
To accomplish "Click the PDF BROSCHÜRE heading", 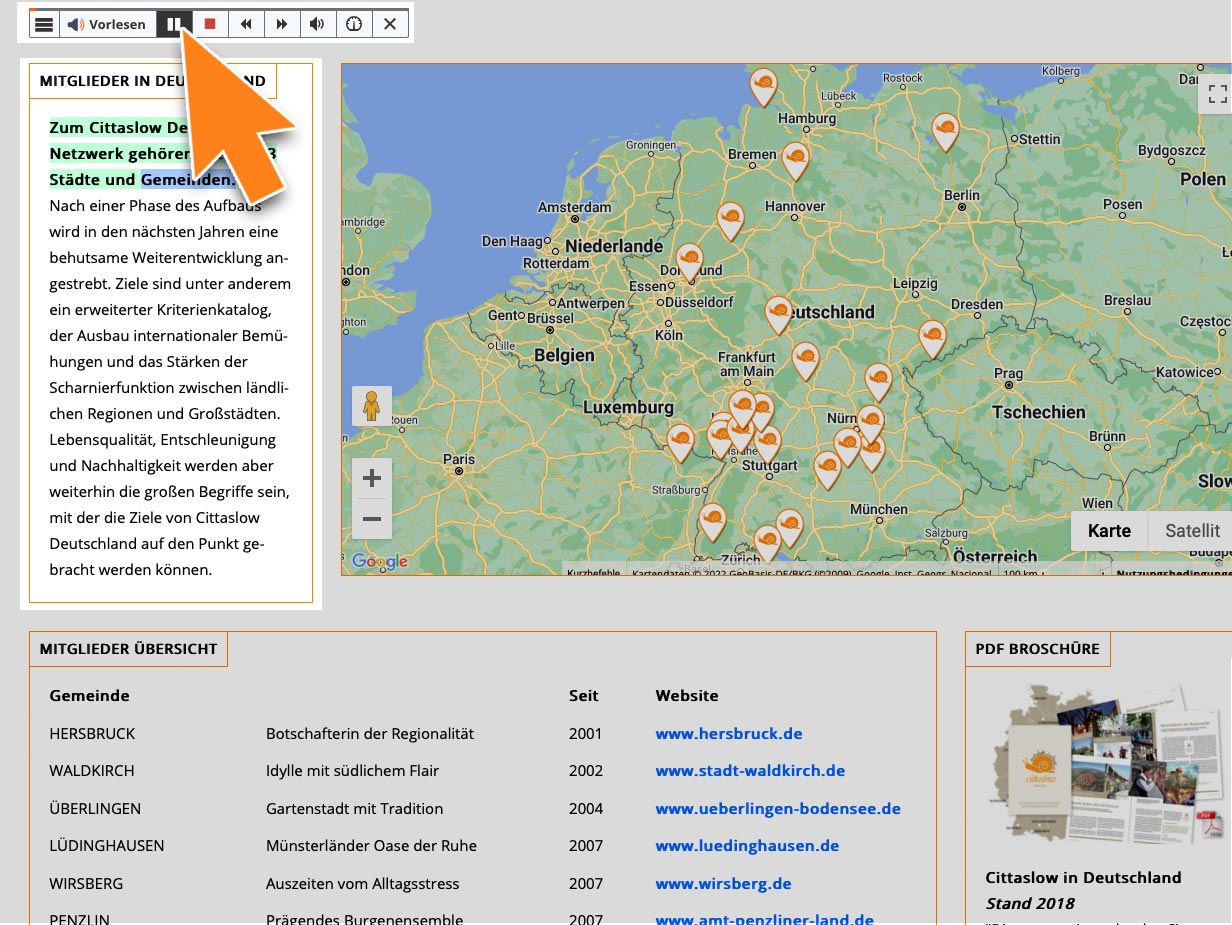I will [x=1037, y=649].
